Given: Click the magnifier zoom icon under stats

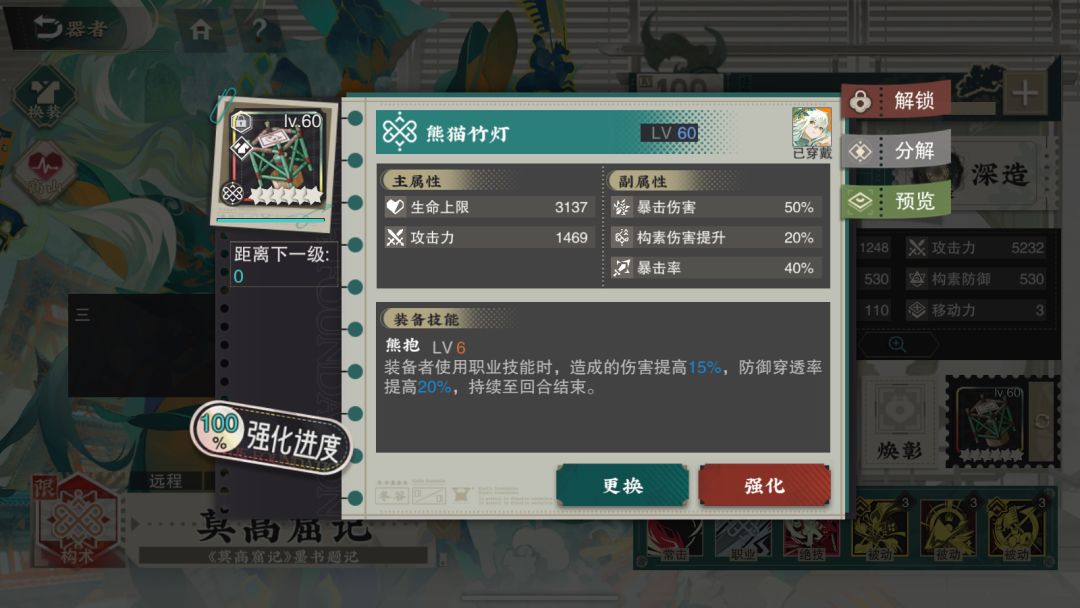Looking at the screenshot, I should pyautogui.click(x=897, y=344).
